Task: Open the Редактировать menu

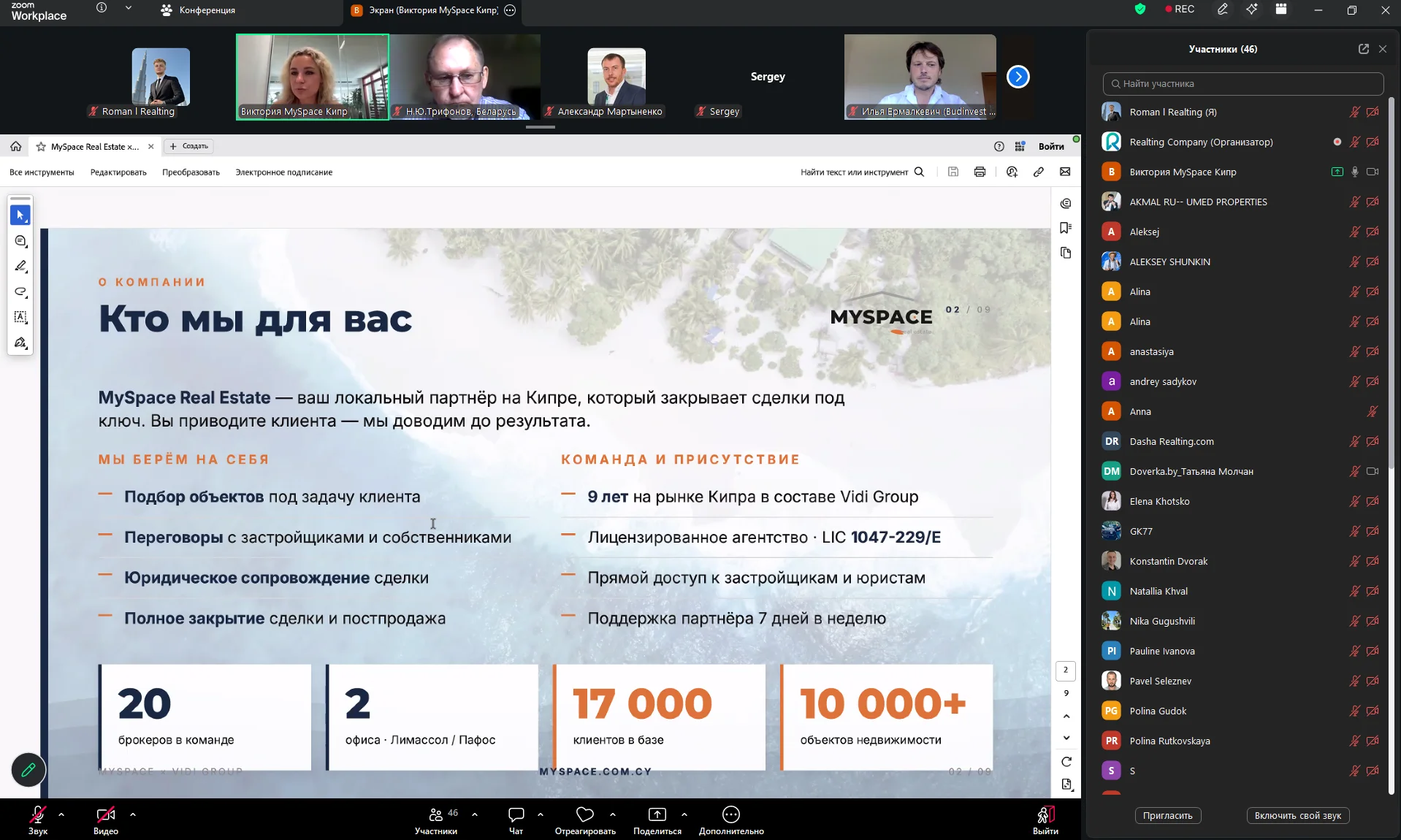Action: [x=118, y=172]
